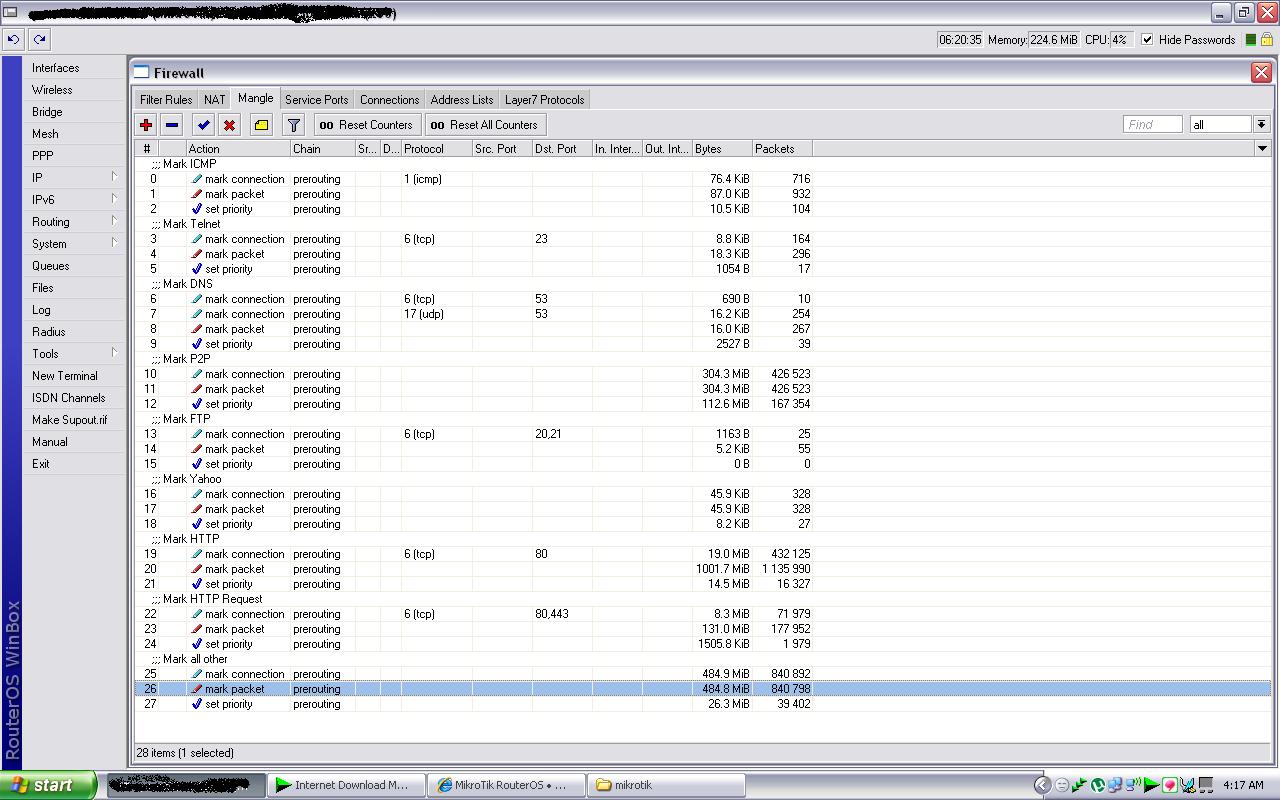The height and width of the screenshot is (800, 1280).
Task: Switch to the NAT tab
Action: [215, 100]
